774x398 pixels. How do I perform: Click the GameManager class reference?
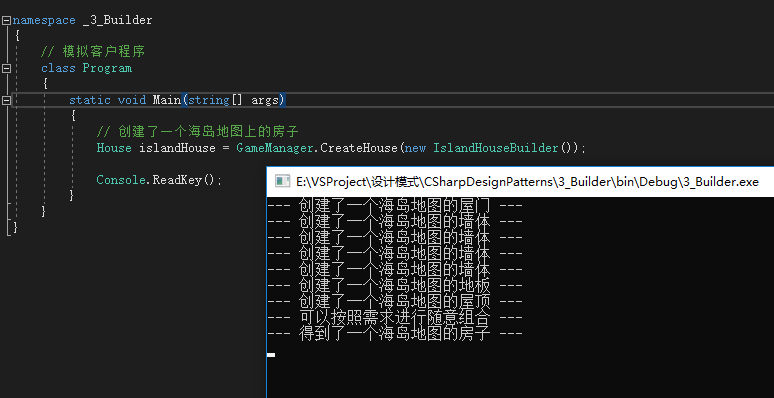(x=275, y=148)
